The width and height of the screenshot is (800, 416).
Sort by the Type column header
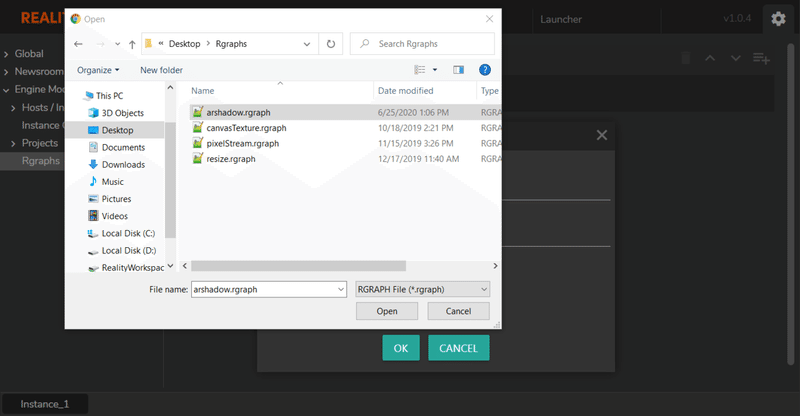(x=489, y=91)
